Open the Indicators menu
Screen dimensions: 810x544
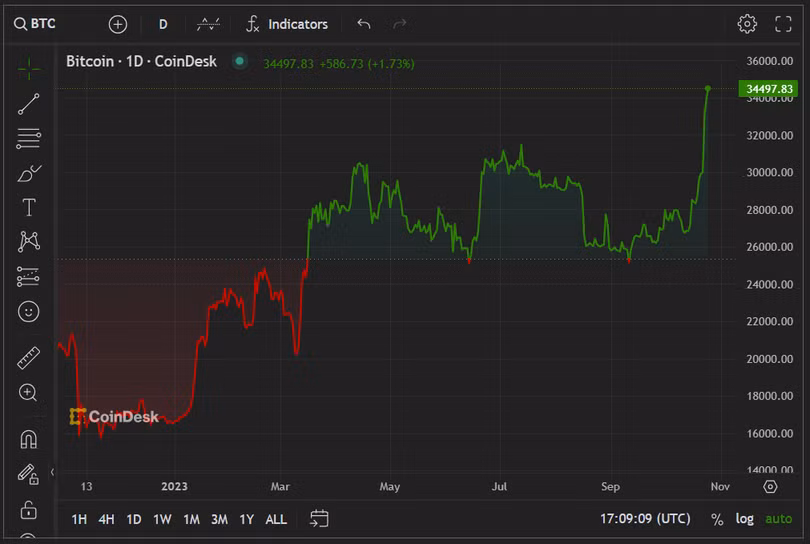tap(287, 24)
